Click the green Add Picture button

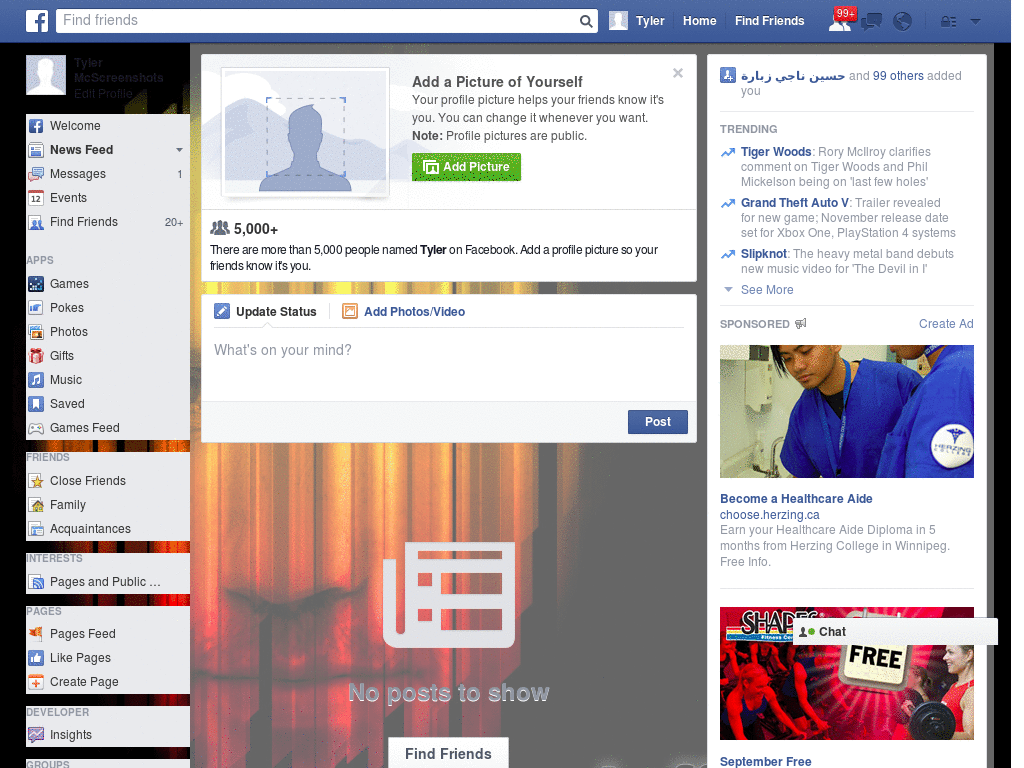coord(466,167)
